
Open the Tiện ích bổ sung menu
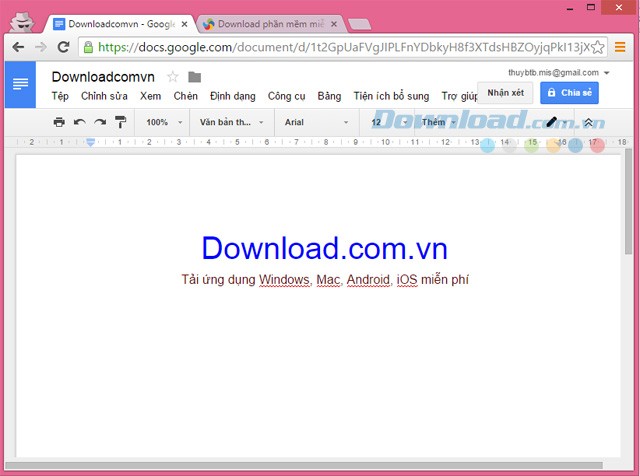391,96
